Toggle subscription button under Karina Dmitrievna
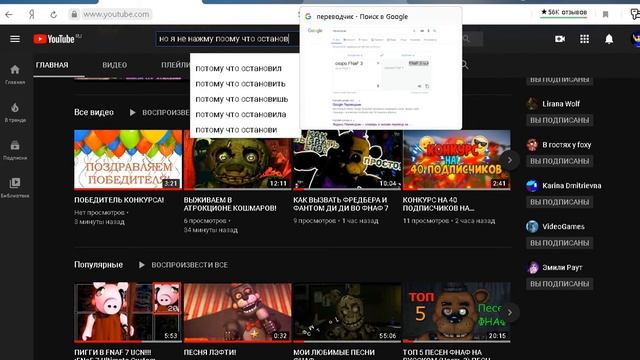Image resolution: width=640 pixels, height=360 pixels. [x=560, y=202]
